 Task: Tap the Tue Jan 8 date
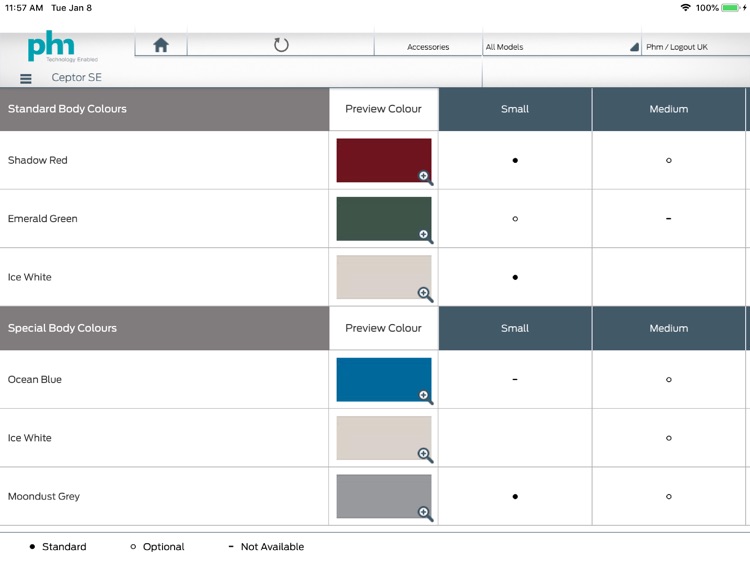pyautogui.click(x=71, y=8)
